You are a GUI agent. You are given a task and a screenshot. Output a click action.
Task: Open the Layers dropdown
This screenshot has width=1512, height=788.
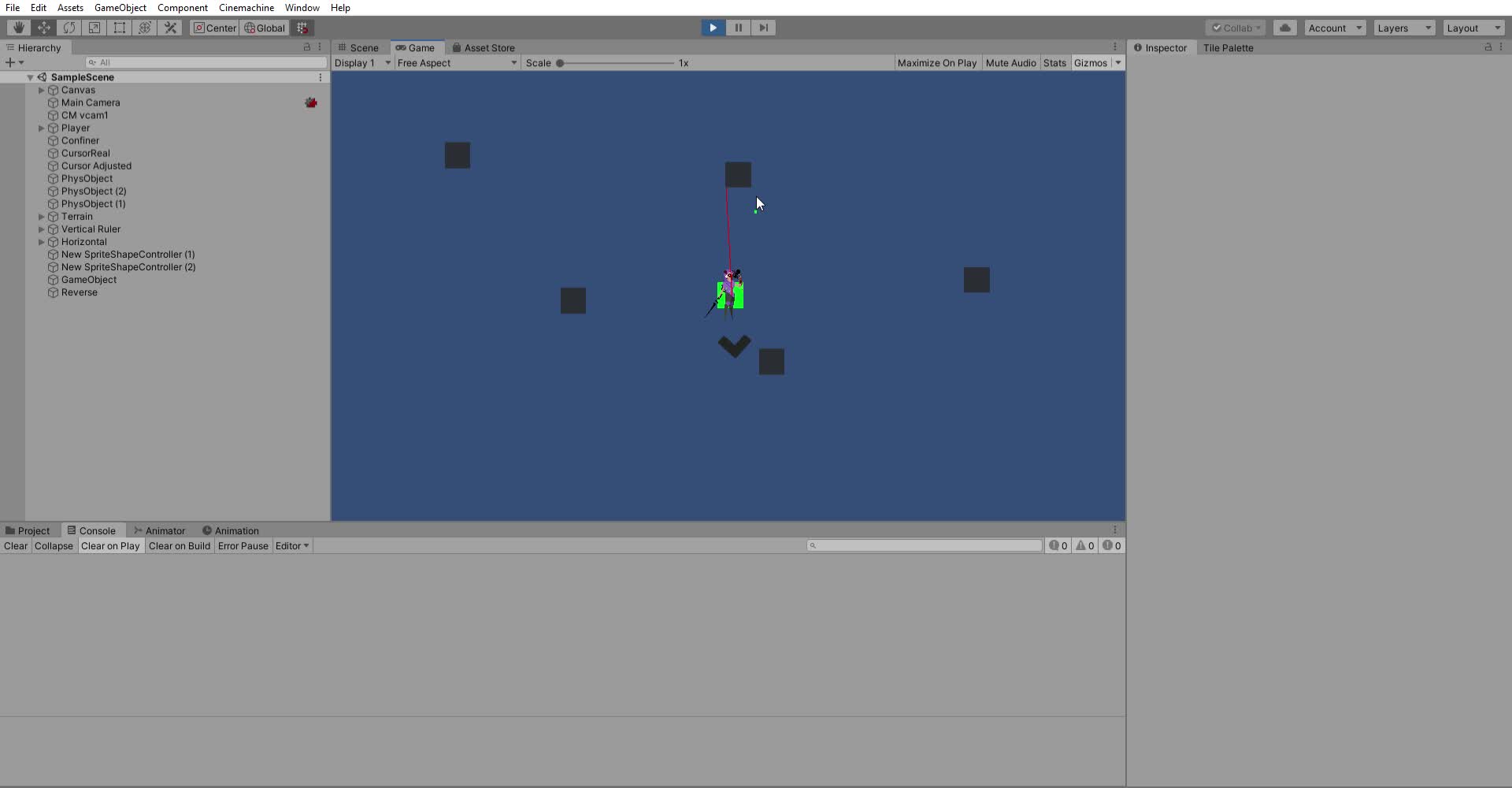(x=1403, y=28)
